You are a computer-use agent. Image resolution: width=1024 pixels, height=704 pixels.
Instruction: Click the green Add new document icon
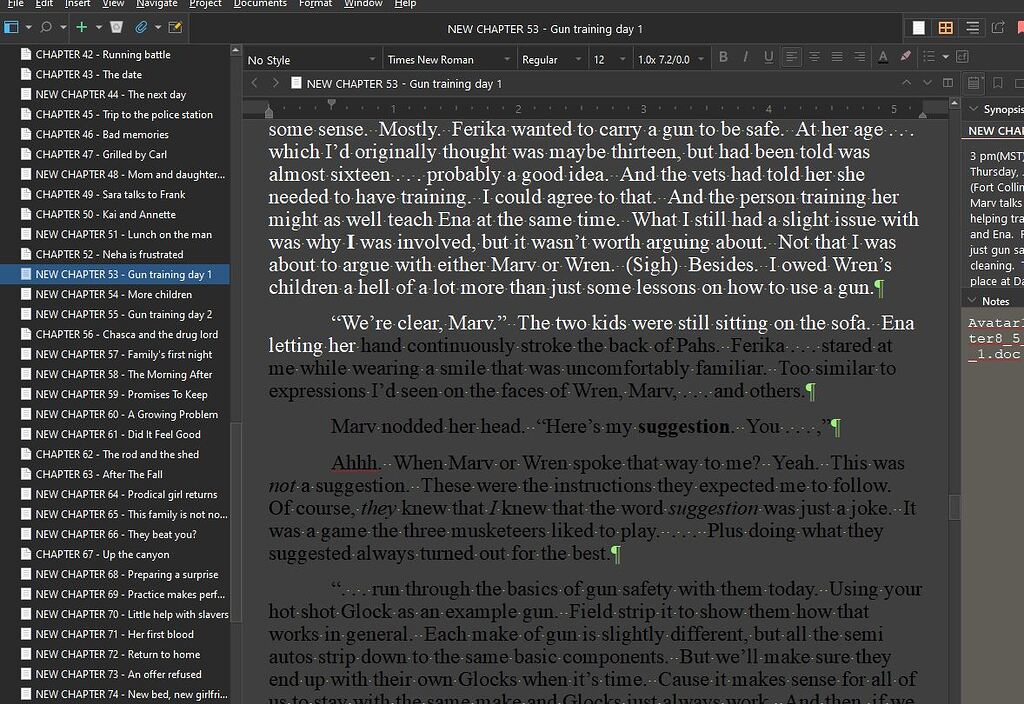click(x=80, y=27)
